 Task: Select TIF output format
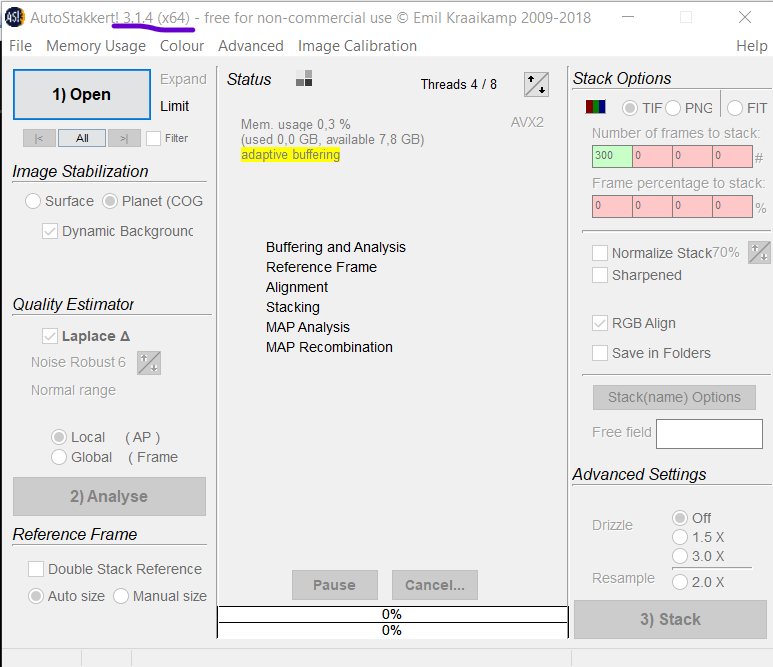630,108
